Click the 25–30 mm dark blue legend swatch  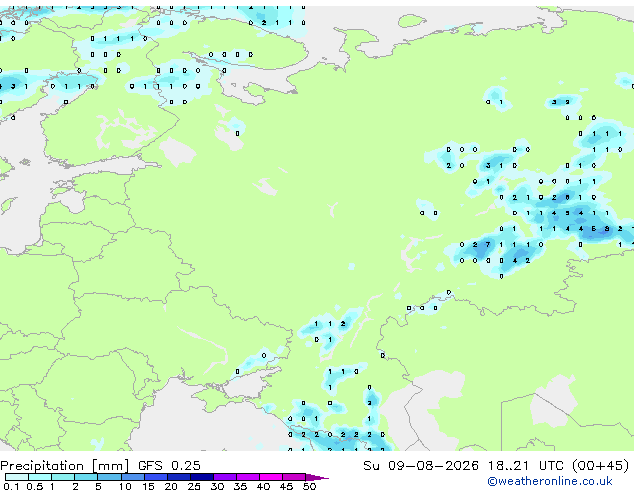pyautogui.click(x=202, y=477)
